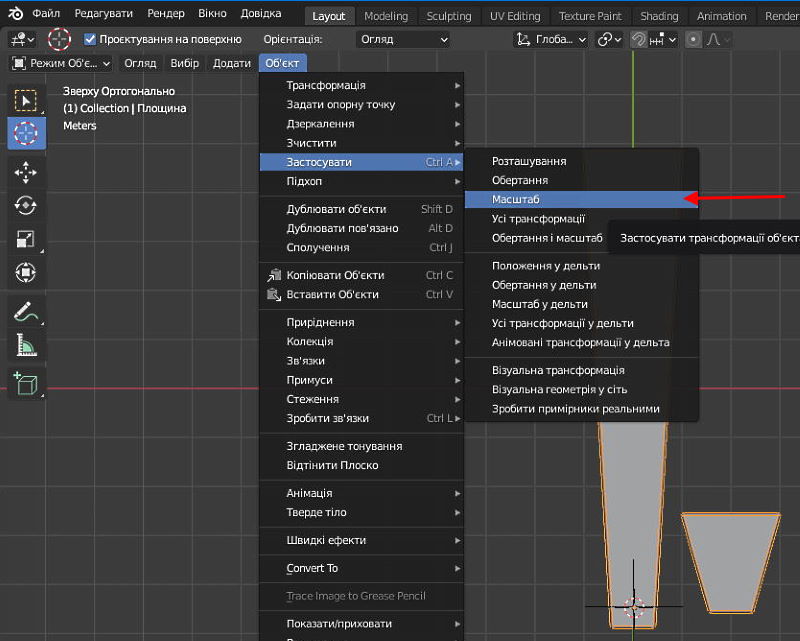Switch to the Layout workspace tab

329,16
